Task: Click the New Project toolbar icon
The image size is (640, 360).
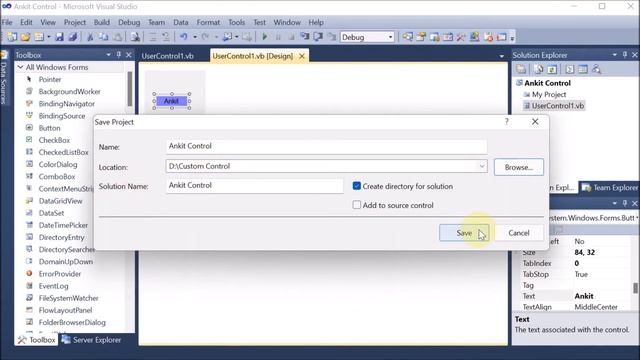Action: 12,37
